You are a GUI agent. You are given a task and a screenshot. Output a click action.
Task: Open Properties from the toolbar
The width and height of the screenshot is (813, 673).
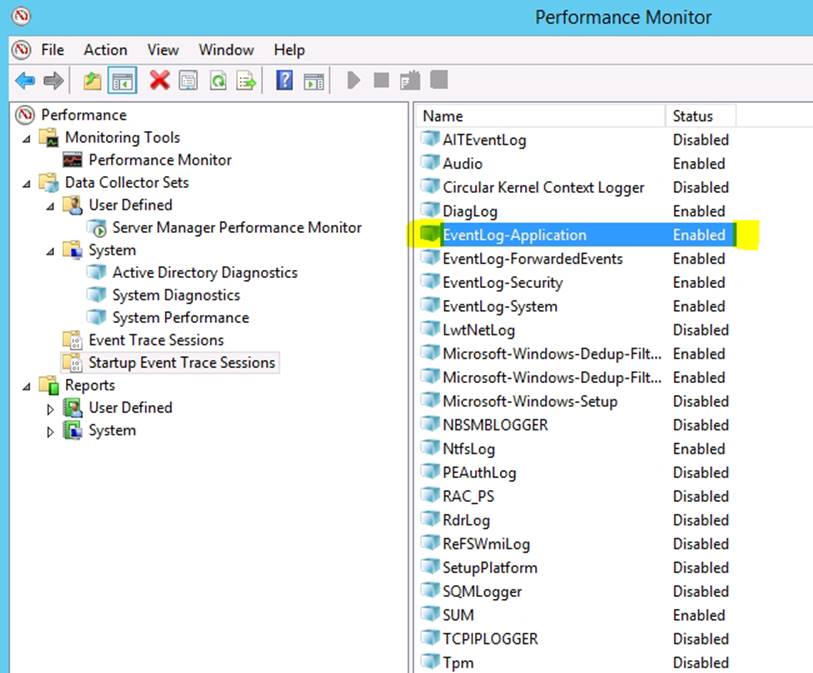188,81
